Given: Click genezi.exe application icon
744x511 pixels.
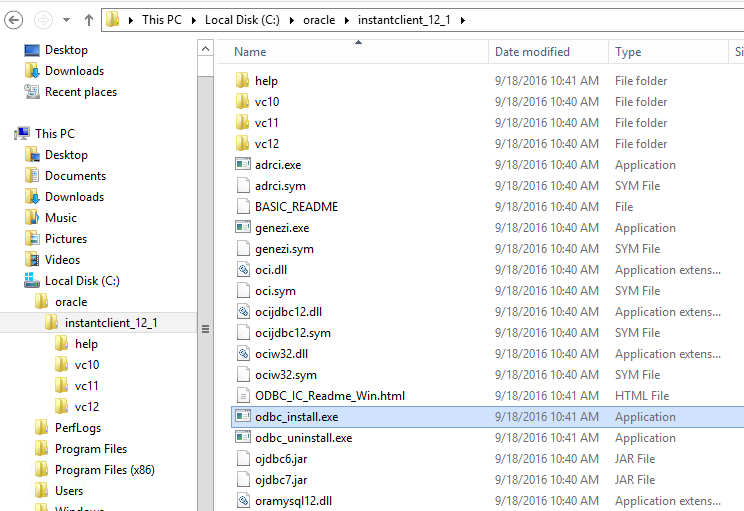Looking at the screenshot, I should pos(243,227).
